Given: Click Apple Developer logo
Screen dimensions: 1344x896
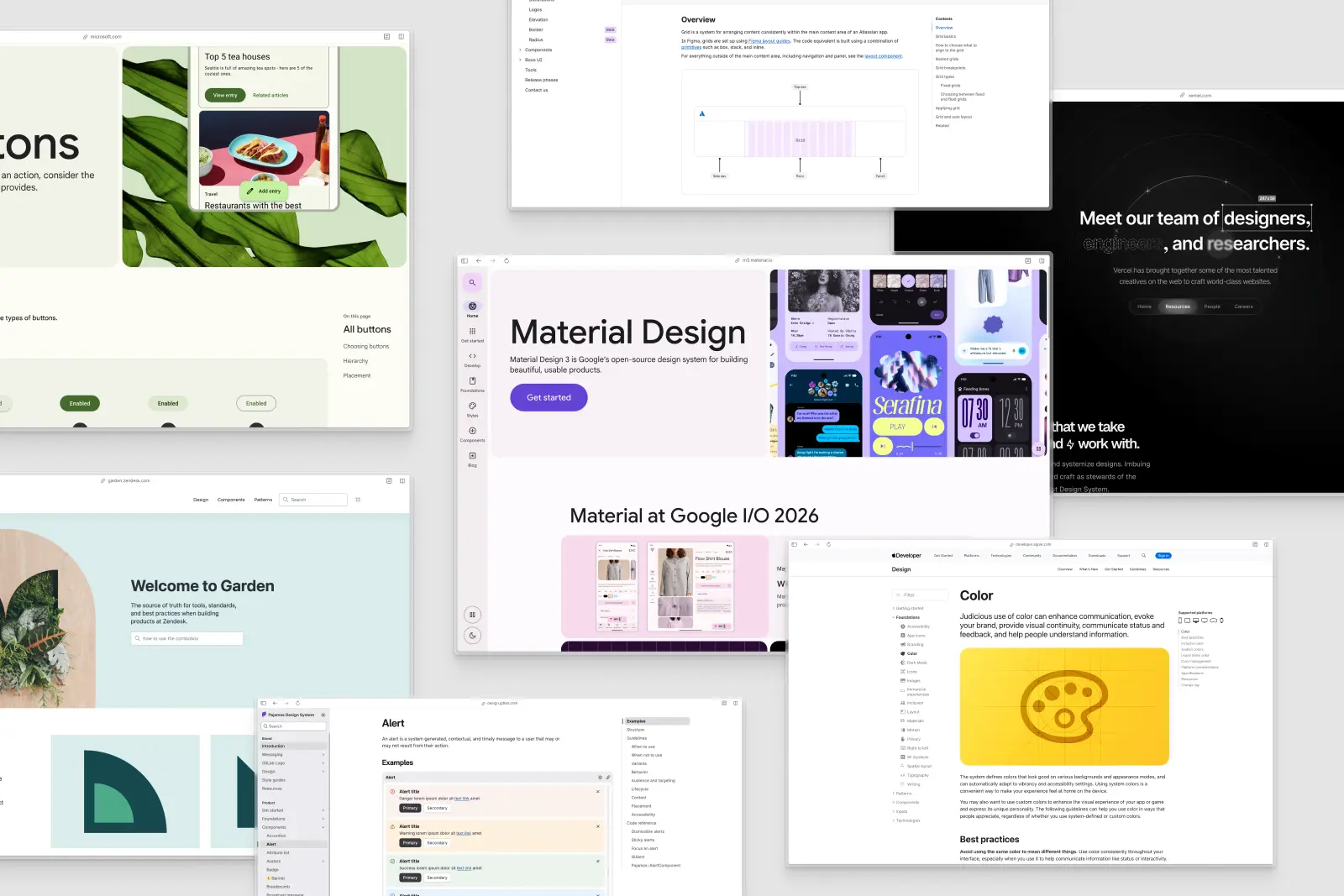Looking at the screenshot, I should [906, 556].
